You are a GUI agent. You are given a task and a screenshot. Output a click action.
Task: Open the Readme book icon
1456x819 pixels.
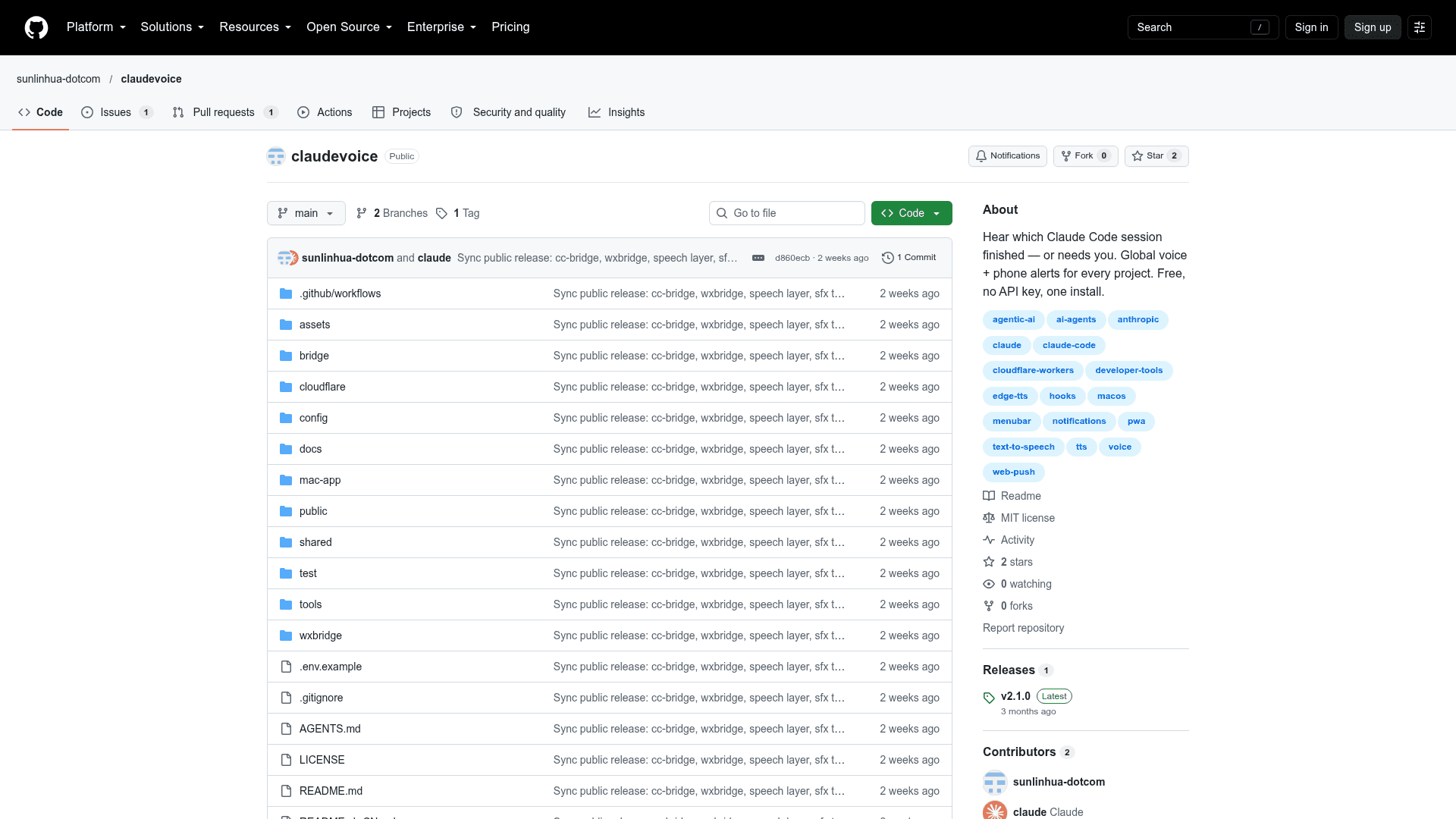tap(989, 496)
